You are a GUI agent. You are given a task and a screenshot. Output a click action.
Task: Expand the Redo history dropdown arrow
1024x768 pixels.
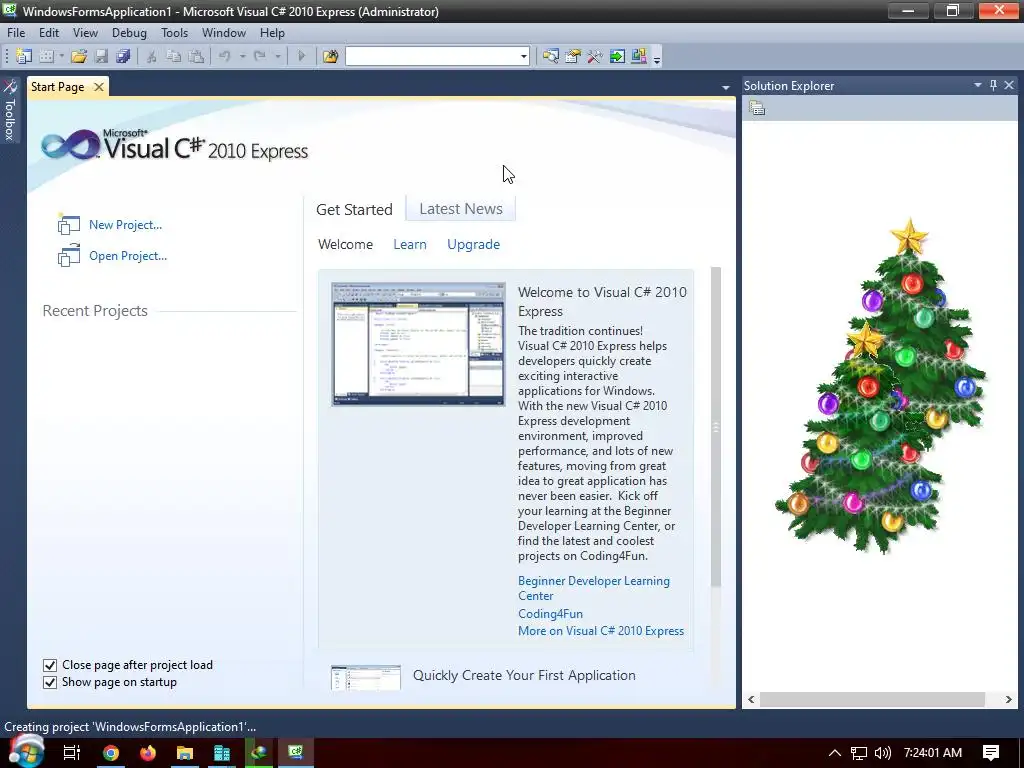(x=278, y=57)
